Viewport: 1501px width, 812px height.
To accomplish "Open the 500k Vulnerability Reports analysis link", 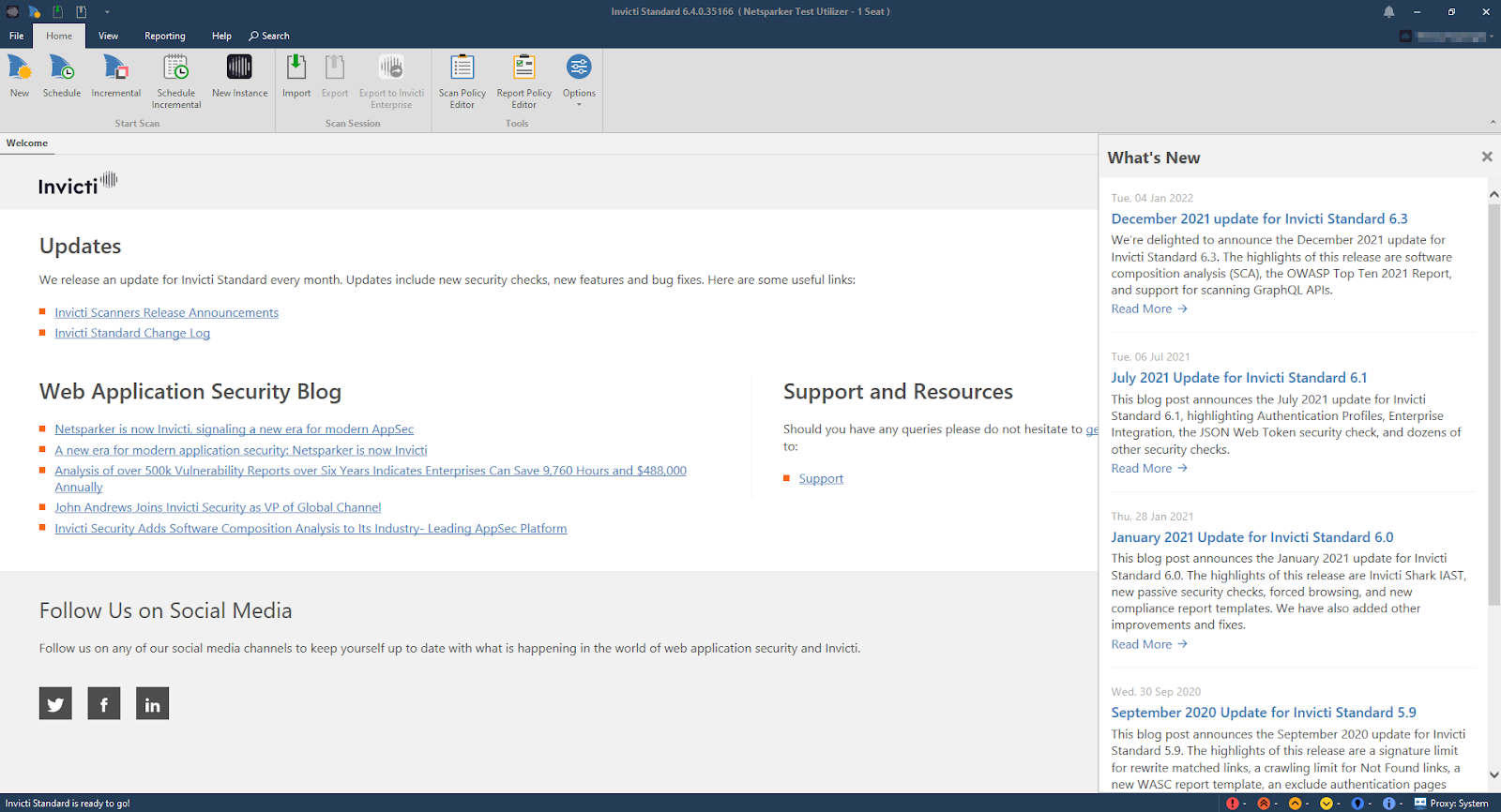I will (371, 478).
